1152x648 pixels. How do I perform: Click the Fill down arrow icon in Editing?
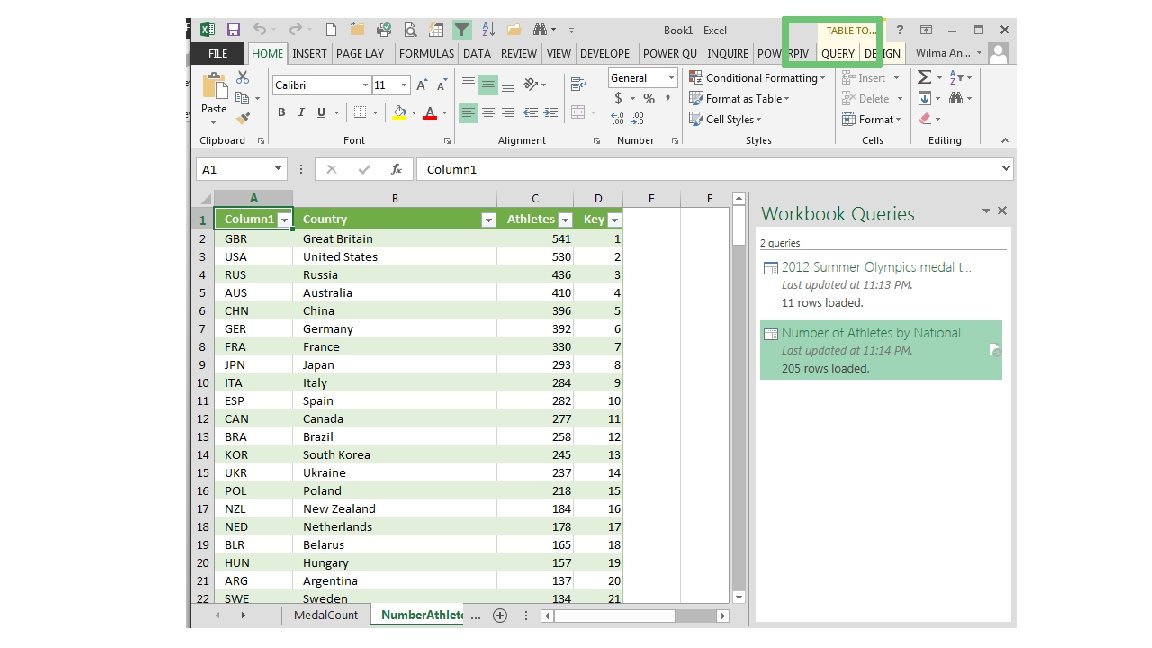pos(924,98)
